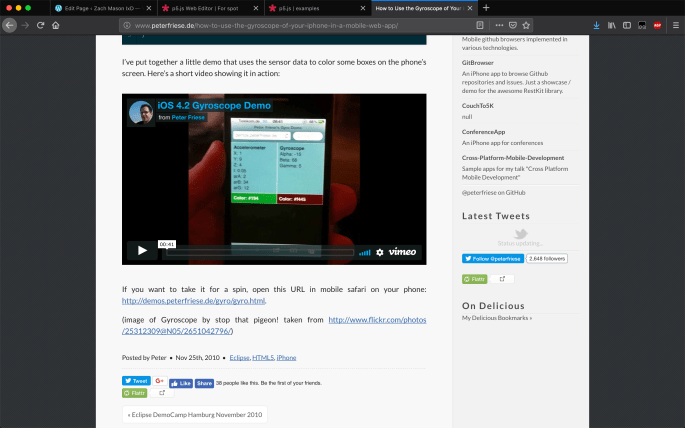Open the Firefox hamburger menu
Screen dimensions: 685x428
pos(675,25)
